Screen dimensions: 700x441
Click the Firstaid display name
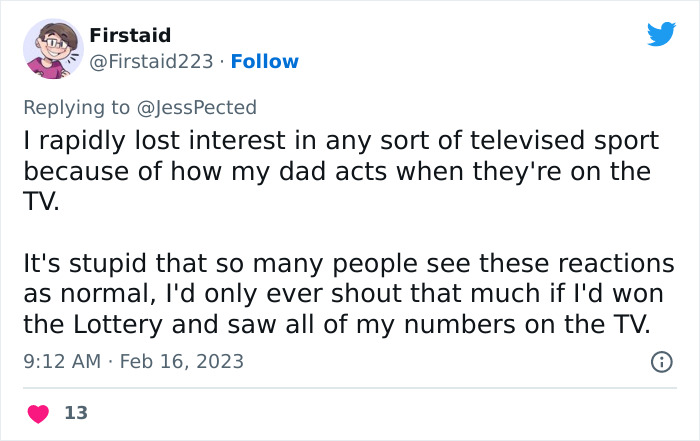[130, 36]
